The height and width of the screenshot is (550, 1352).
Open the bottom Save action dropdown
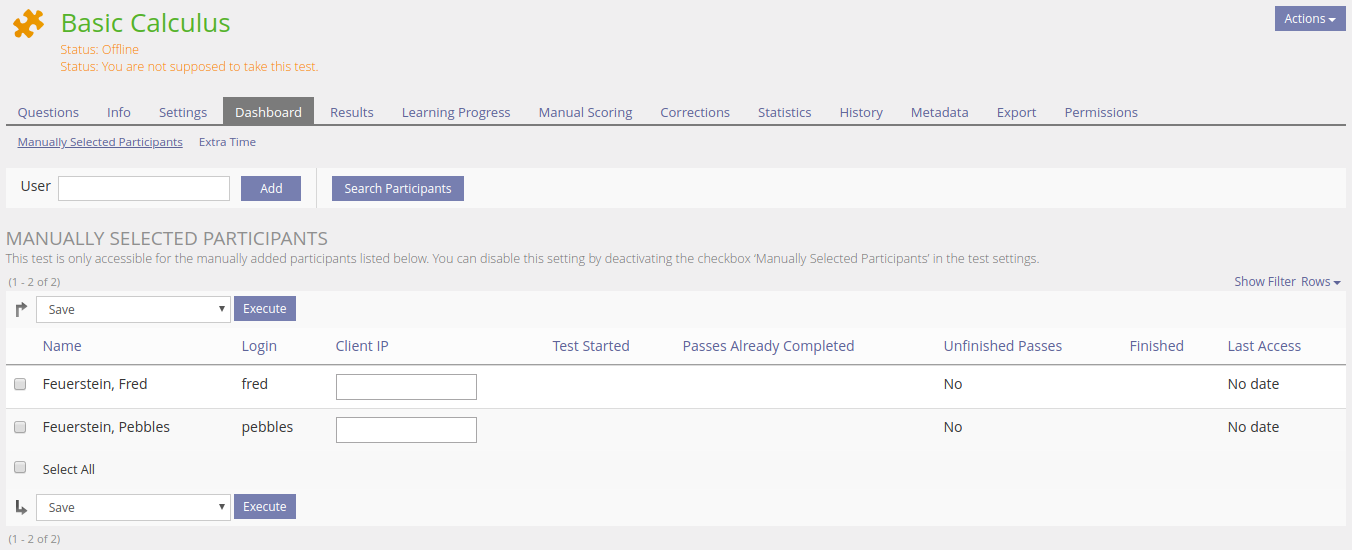pos(133,508)
